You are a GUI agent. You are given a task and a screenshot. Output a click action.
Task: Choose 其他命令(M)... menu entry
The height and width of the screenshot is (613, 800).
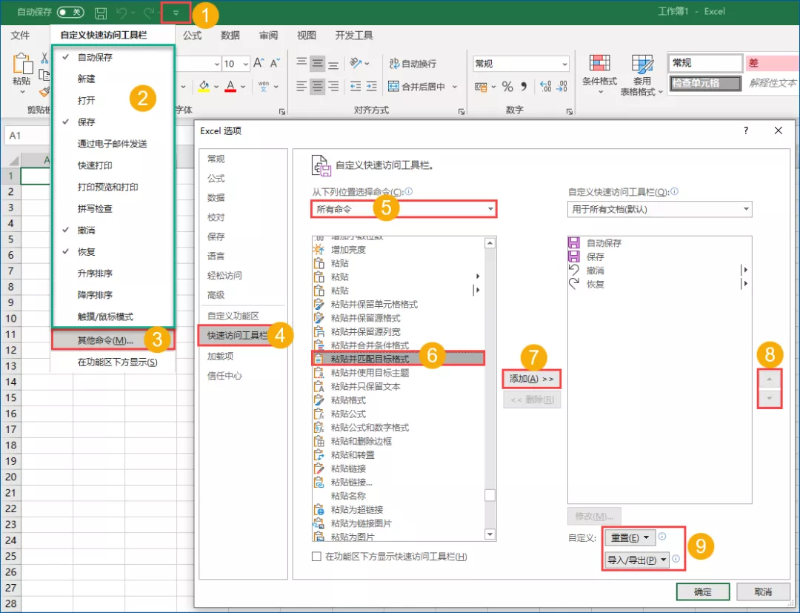113,340
